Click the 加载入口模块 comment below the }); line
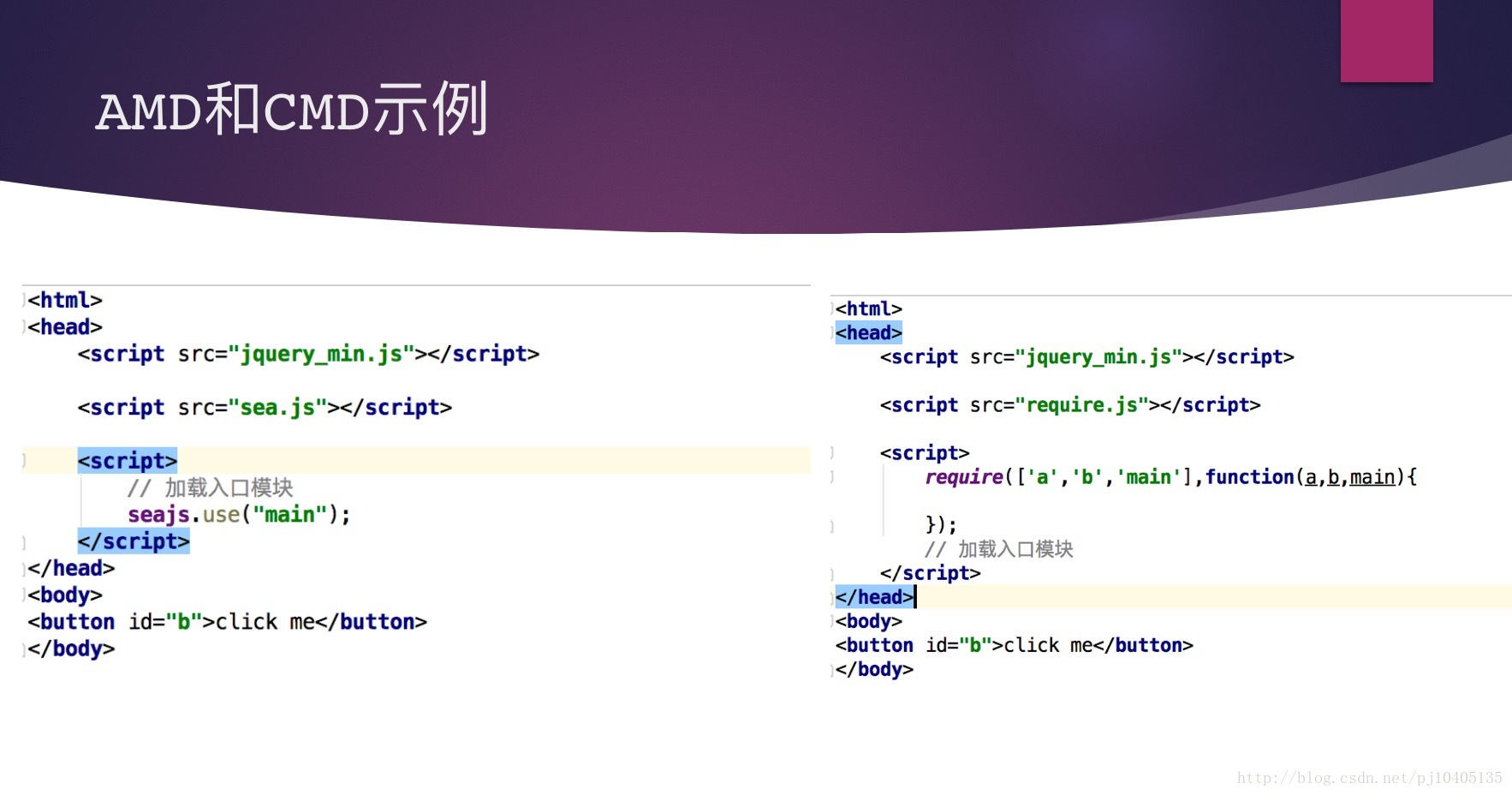The width and height of the screenshot is (1512, 795). click(x=998, y=548)
